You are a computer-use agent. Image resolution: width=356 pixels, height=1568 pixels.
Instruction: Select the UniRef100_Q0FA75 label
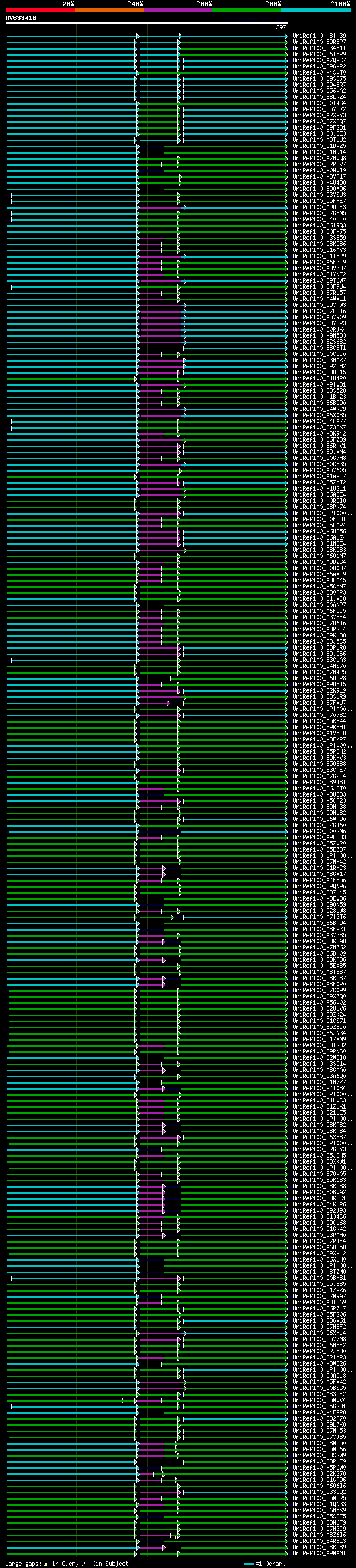[319, 231]
